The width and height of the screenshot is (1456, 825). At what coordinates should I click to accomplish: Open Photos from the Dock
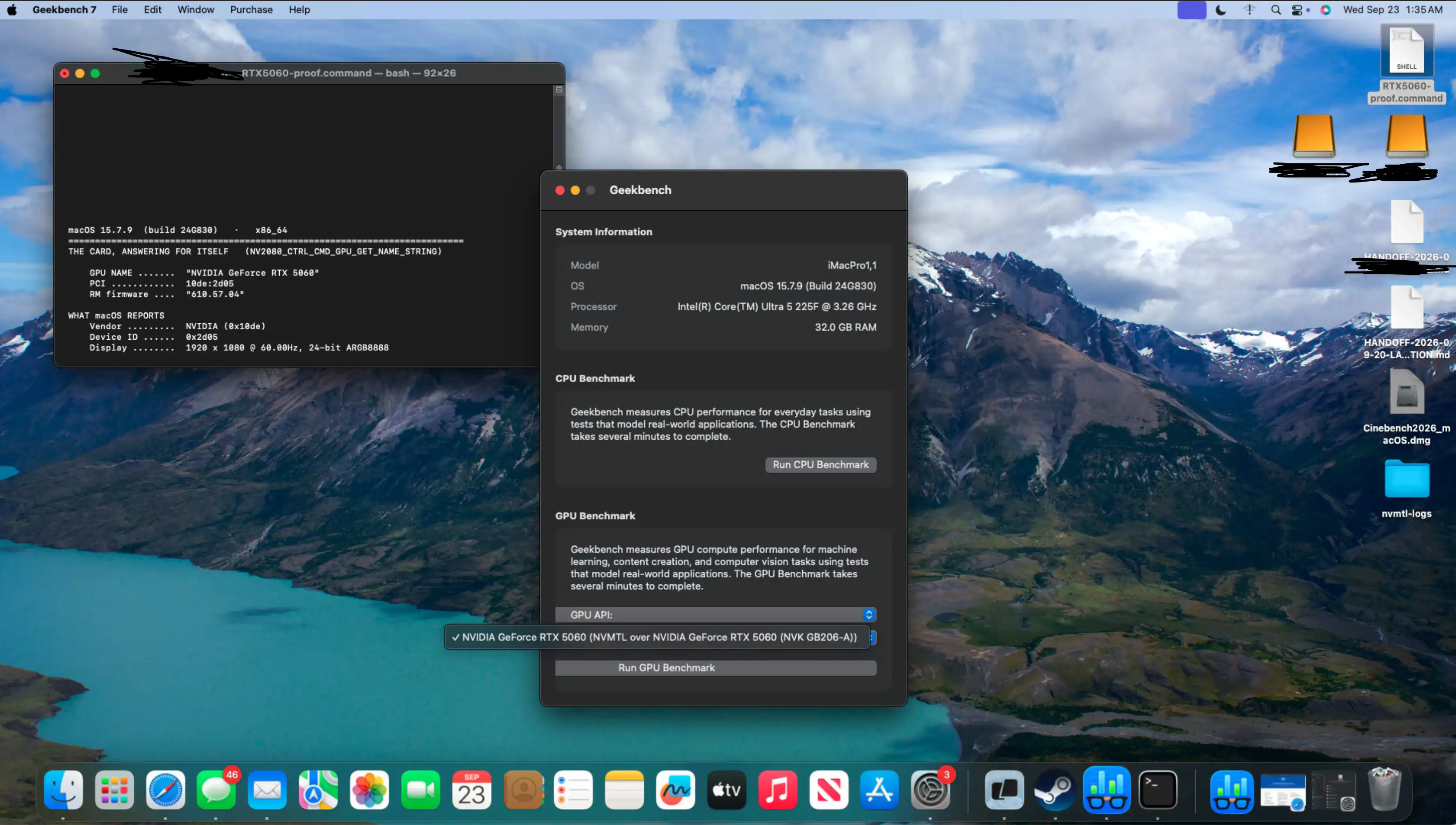[369, 789]
